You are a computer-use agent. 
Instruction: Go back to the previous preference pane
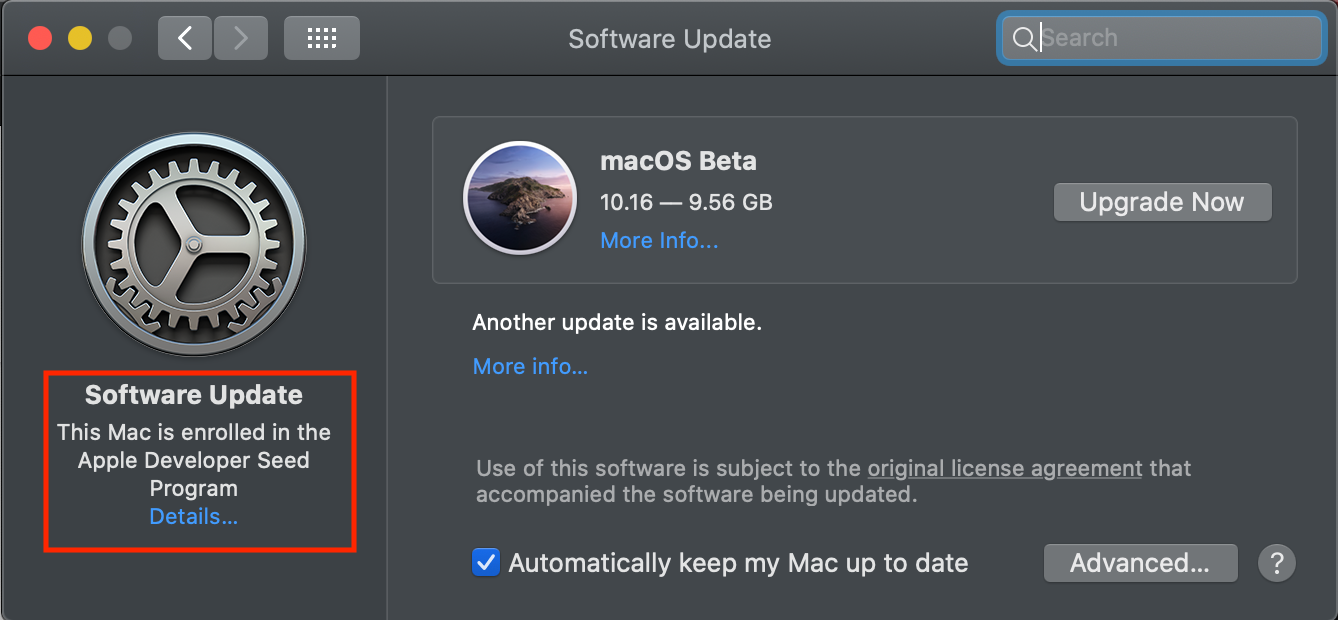(x=184, y=39)
